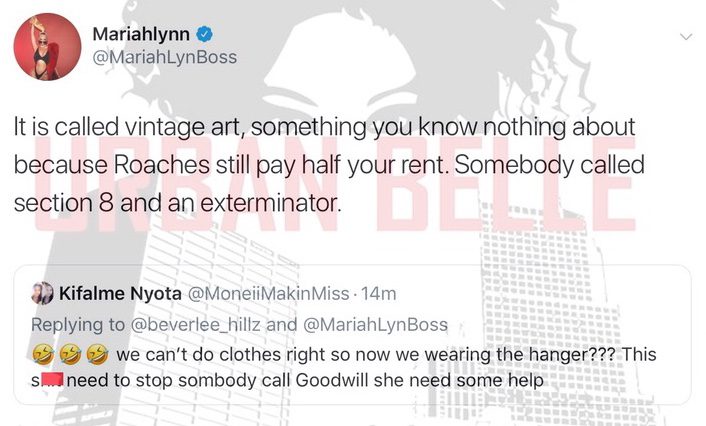This screenshot has width=706, height=426.
Task: Click the first laughing emoji
Action: coord(43,355)
